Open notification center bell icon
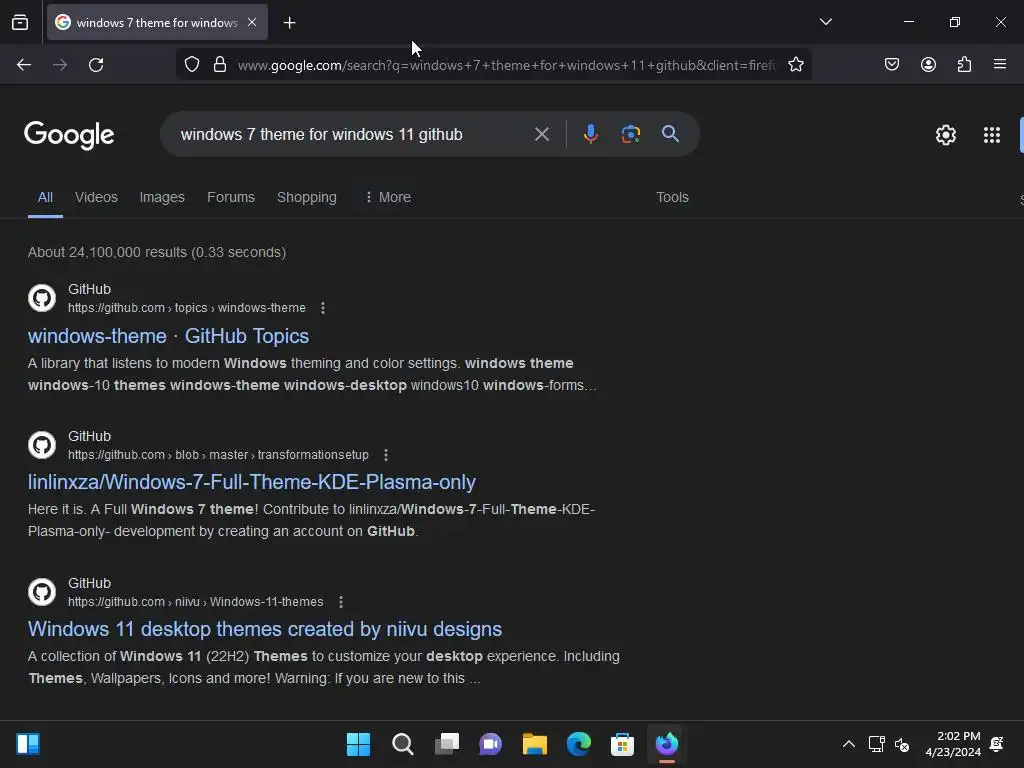 click(997, 744)
